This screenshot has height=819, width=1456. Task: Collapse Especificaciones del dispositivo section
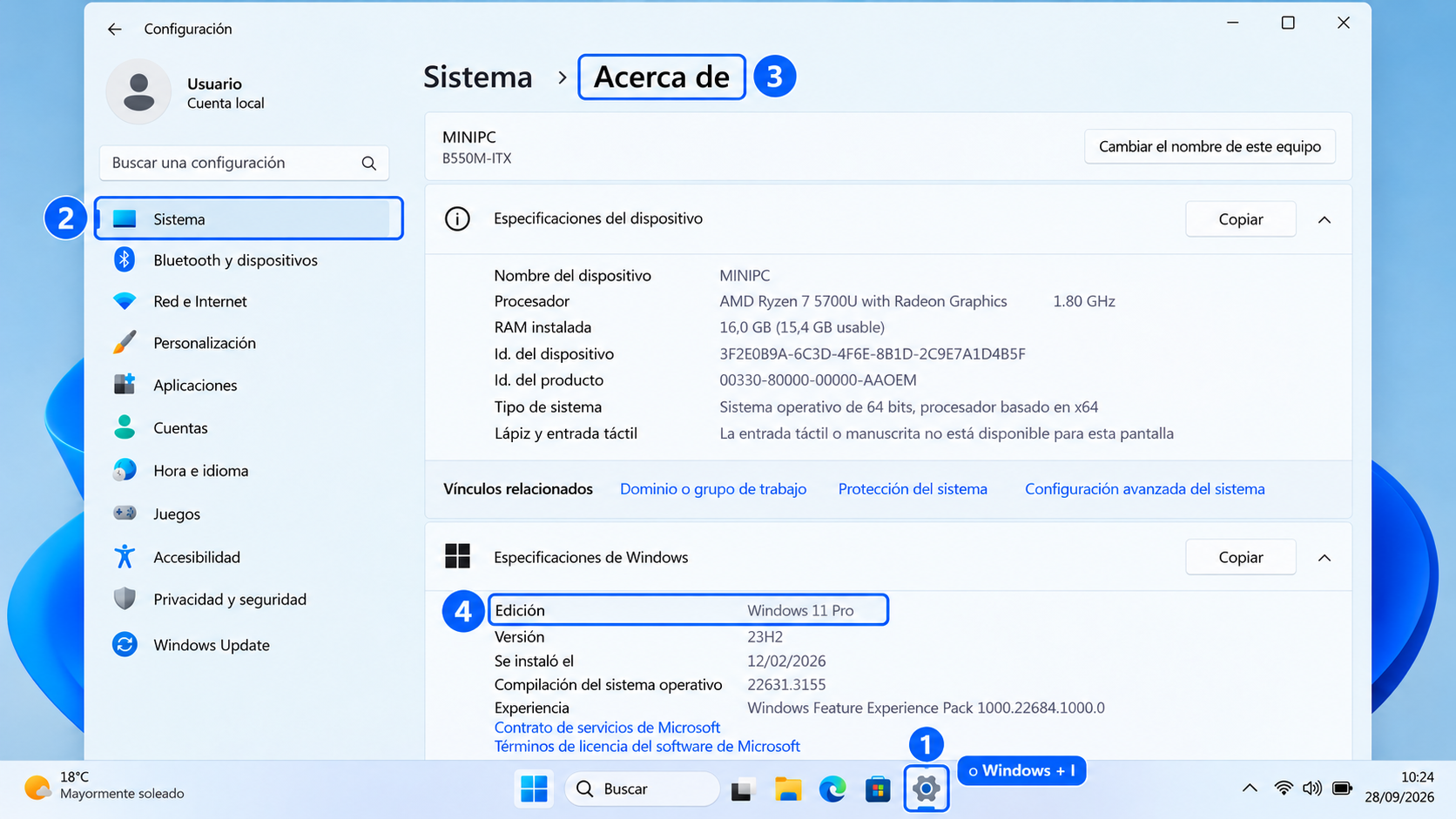click(1325, 219)
